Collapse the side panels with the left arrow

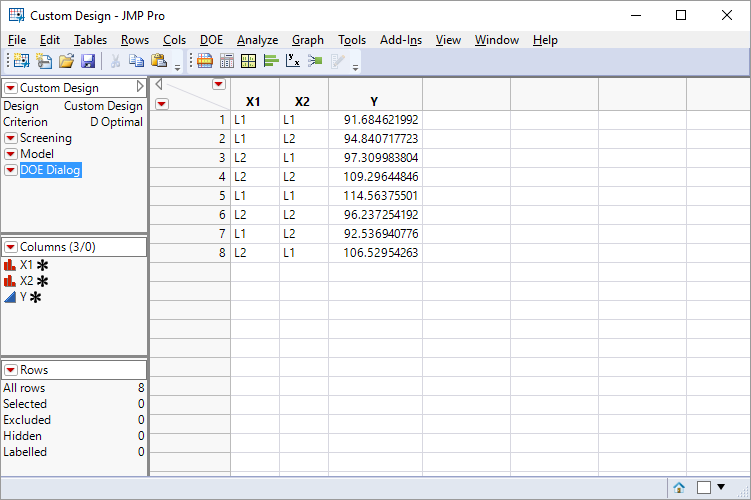159,84
